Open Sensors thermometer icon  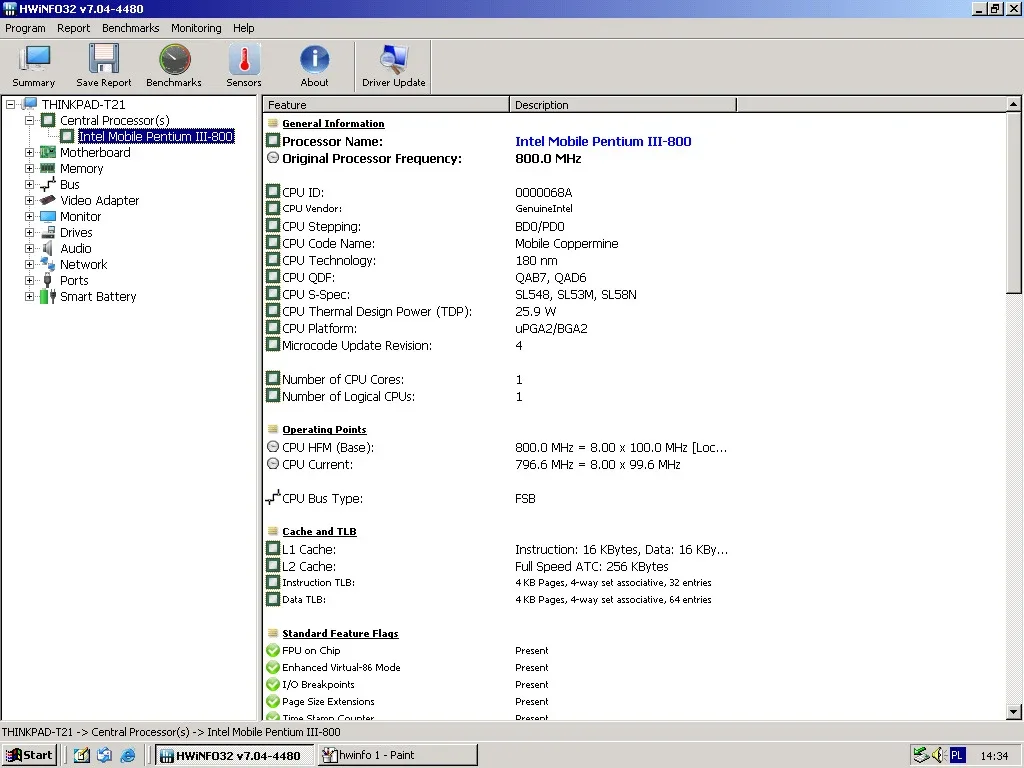pyautogui.click(x=244, y=59)
